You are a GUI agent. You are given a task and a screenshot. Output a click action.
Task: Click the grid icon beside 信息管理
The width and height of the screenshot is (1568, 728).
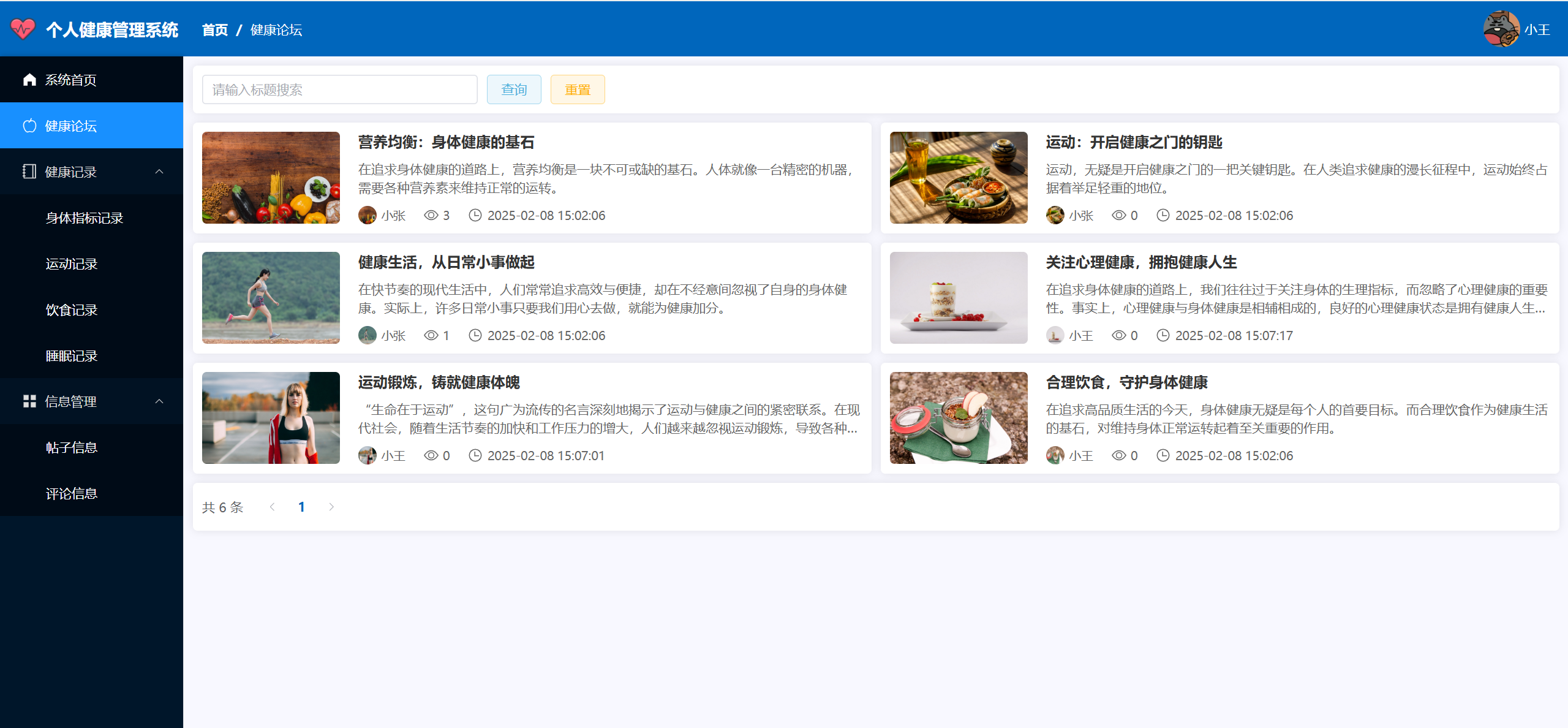tap(29, 401)
